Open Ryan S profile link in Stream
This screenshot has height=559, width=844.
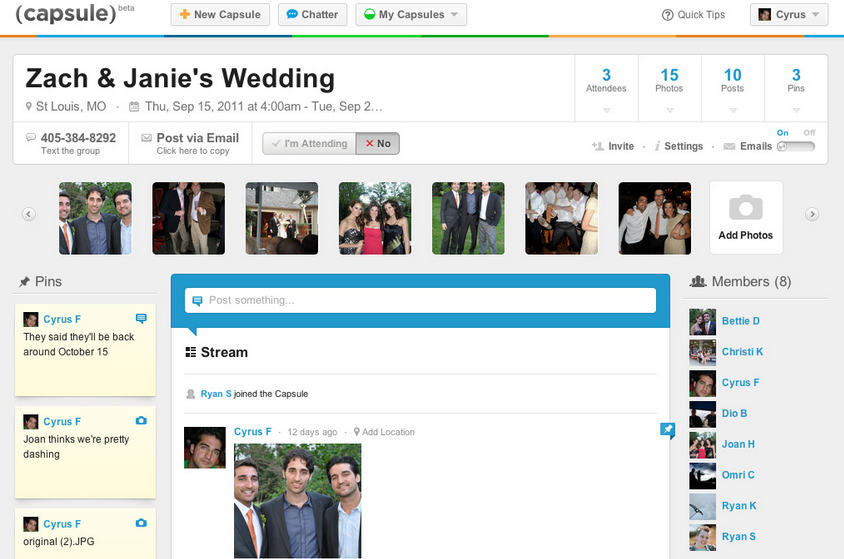[216, 394]
